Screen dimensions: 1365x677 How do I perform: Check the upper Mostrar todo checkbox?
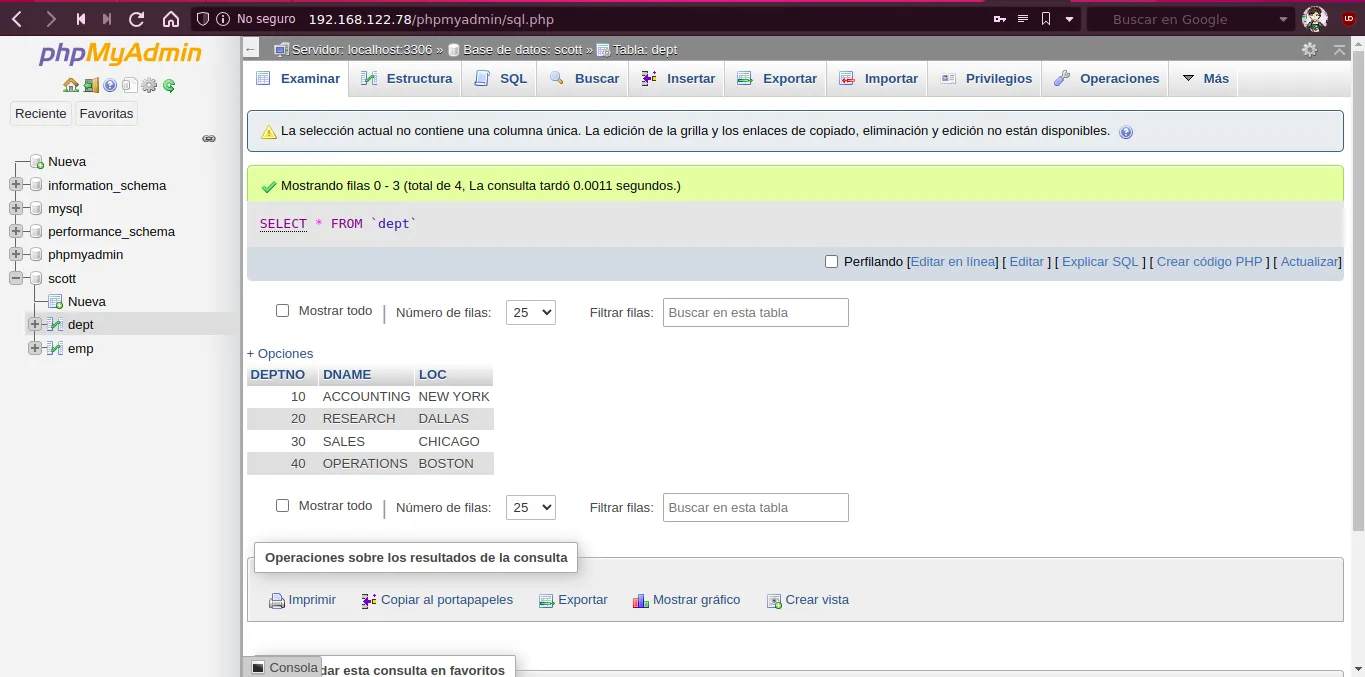(x=282, y=311)
